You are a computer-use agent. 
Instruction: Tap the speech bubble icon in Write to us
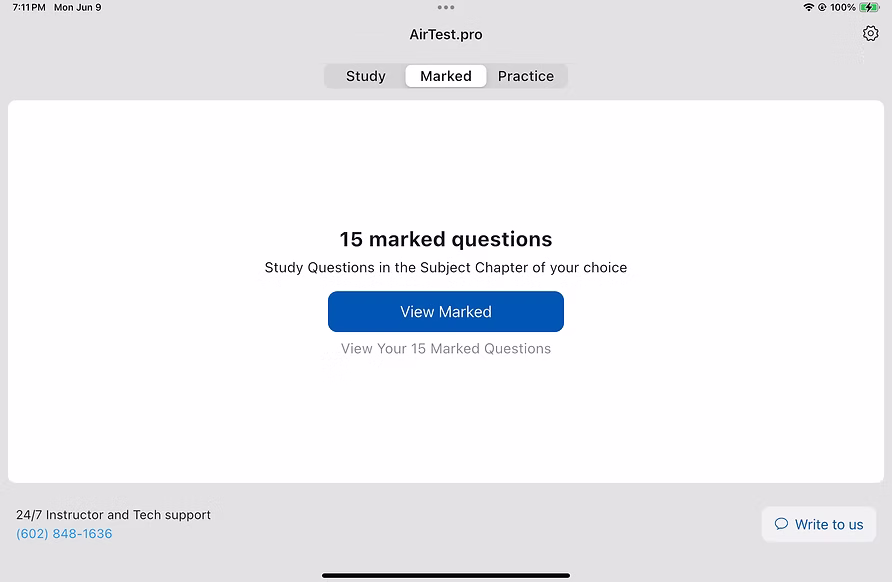[781, 523]
